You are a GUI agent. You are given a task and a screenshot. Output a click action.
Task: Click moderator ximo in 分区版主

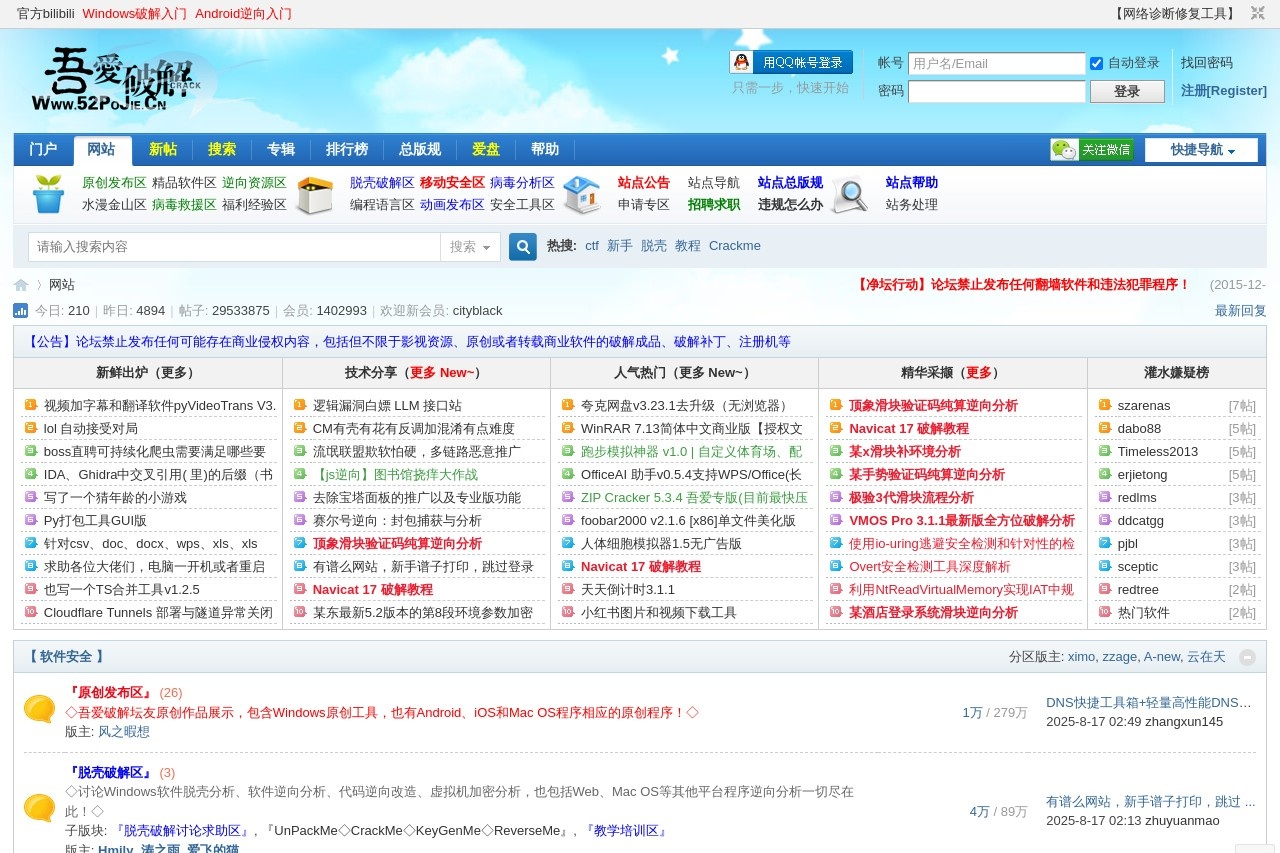1081,657
